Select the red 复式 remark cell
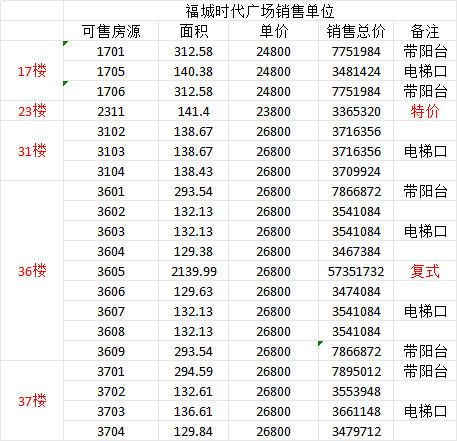The height and width of the screenshot is (441, 457). (x=425, y=271)
